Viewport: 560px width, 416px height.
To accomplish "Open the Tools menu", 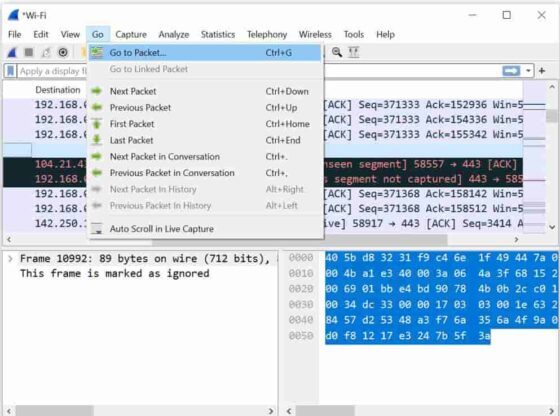I will click(354, 34).
